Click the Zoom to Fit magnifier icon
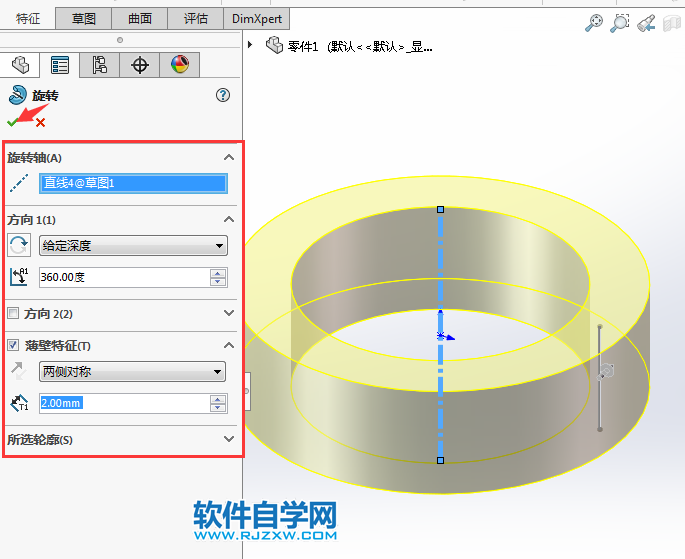The height and width of the screenshot is (559, 685). (594, 23)
